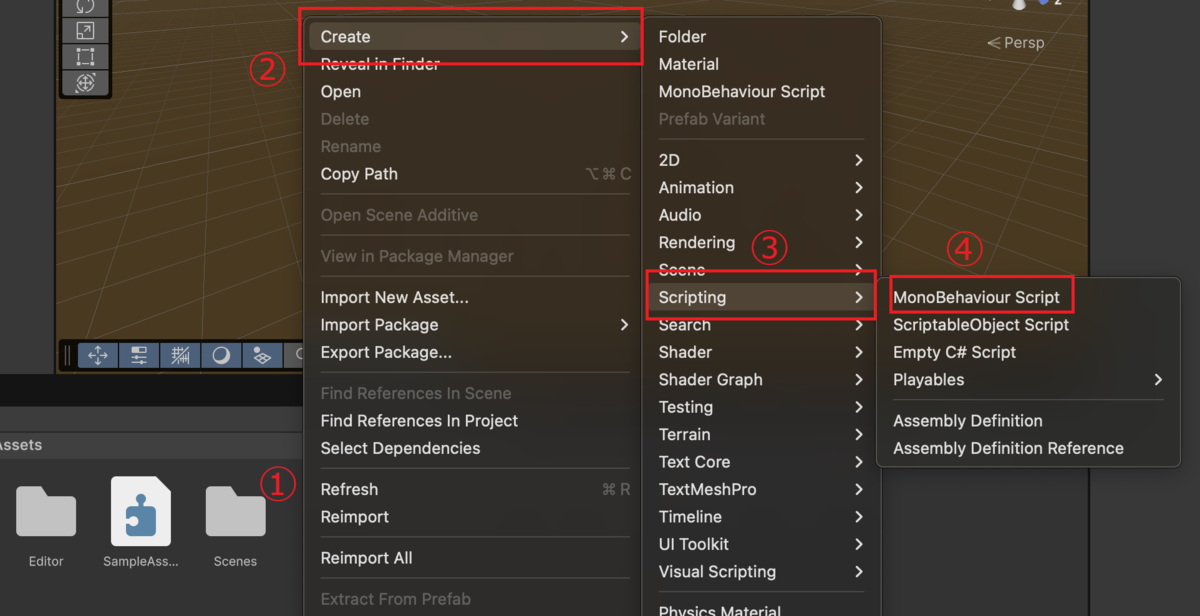1200x616 pixels.
Task: Click the Persp view label
Action: pos(1015,43)
